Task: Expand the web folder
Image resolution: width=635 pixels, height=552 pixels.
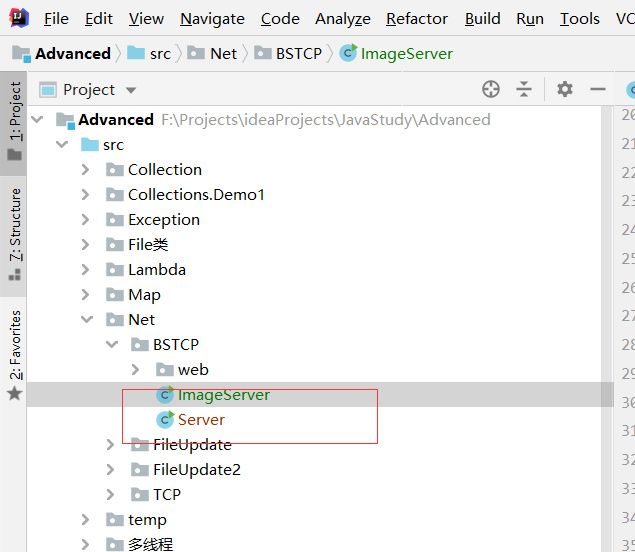Action: tap(135, 370)
